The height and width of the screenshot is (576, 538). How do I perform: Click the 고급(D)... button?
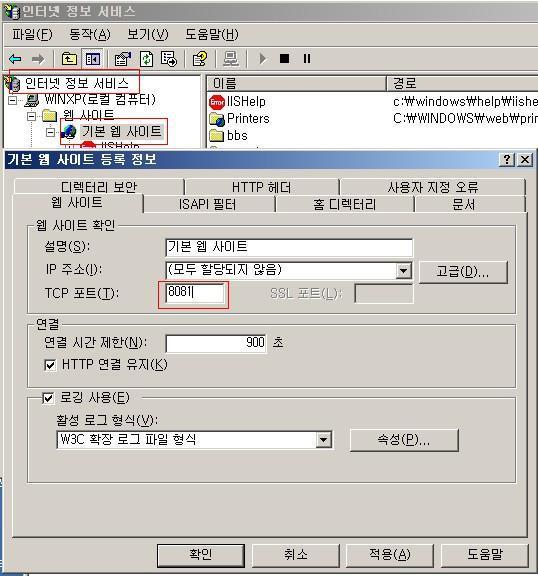click(x=463, y=272)
